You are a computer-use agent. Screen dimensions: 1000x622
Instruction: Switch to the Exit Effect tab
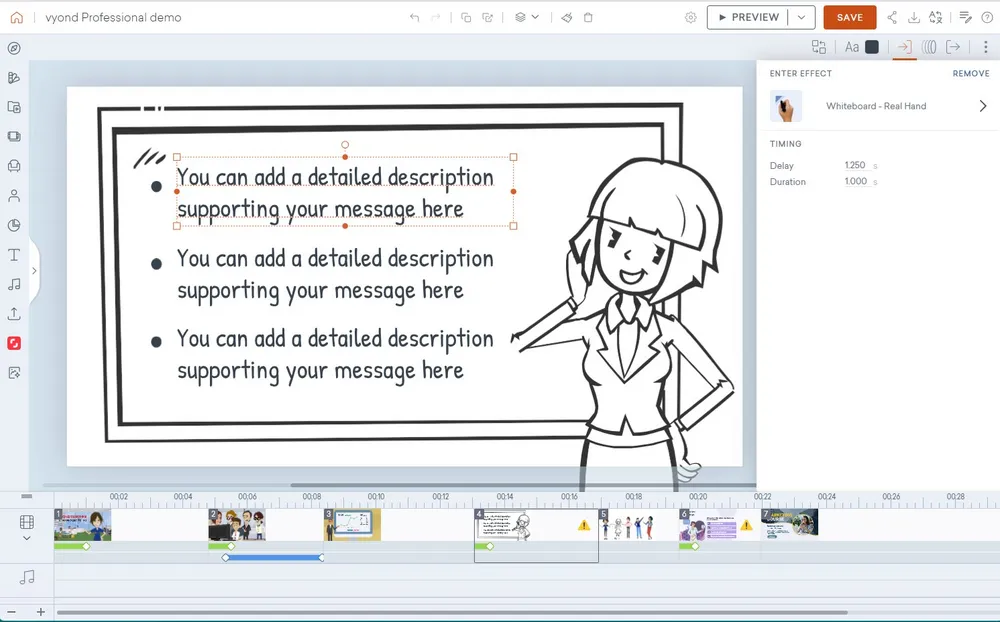click(953, 47)
